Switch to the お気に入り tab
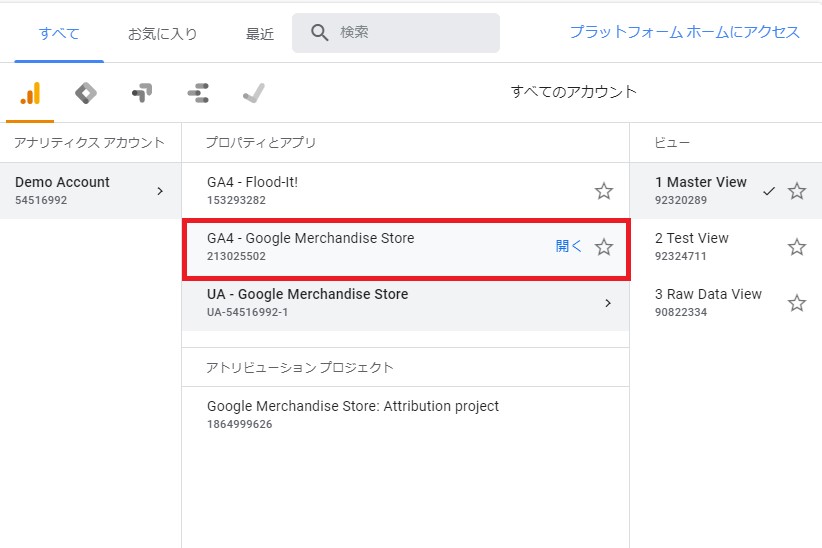The height and width of the screenshot is (548, 822). tap(163, 34)
